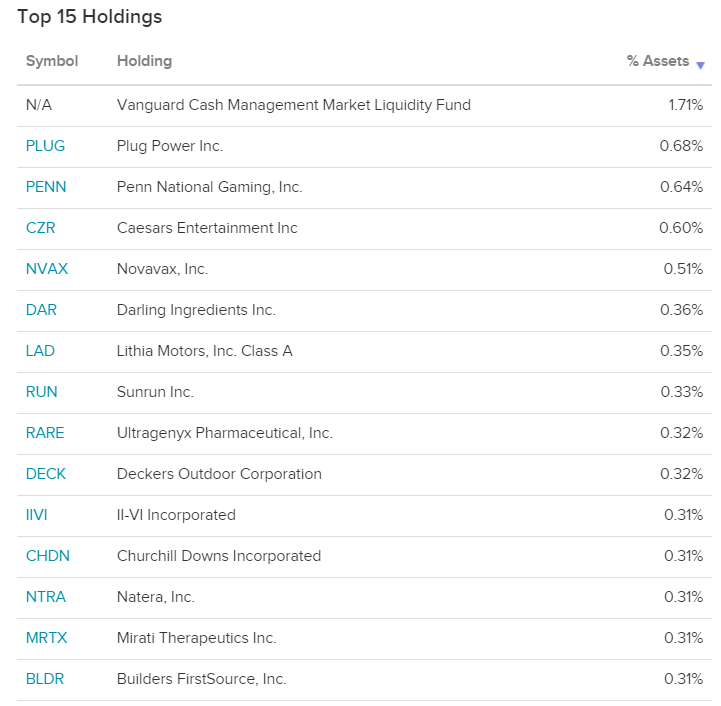Viewport: 721px width, 706px height.
Task: Select the DECK symbol link
Action: (46, 474)
